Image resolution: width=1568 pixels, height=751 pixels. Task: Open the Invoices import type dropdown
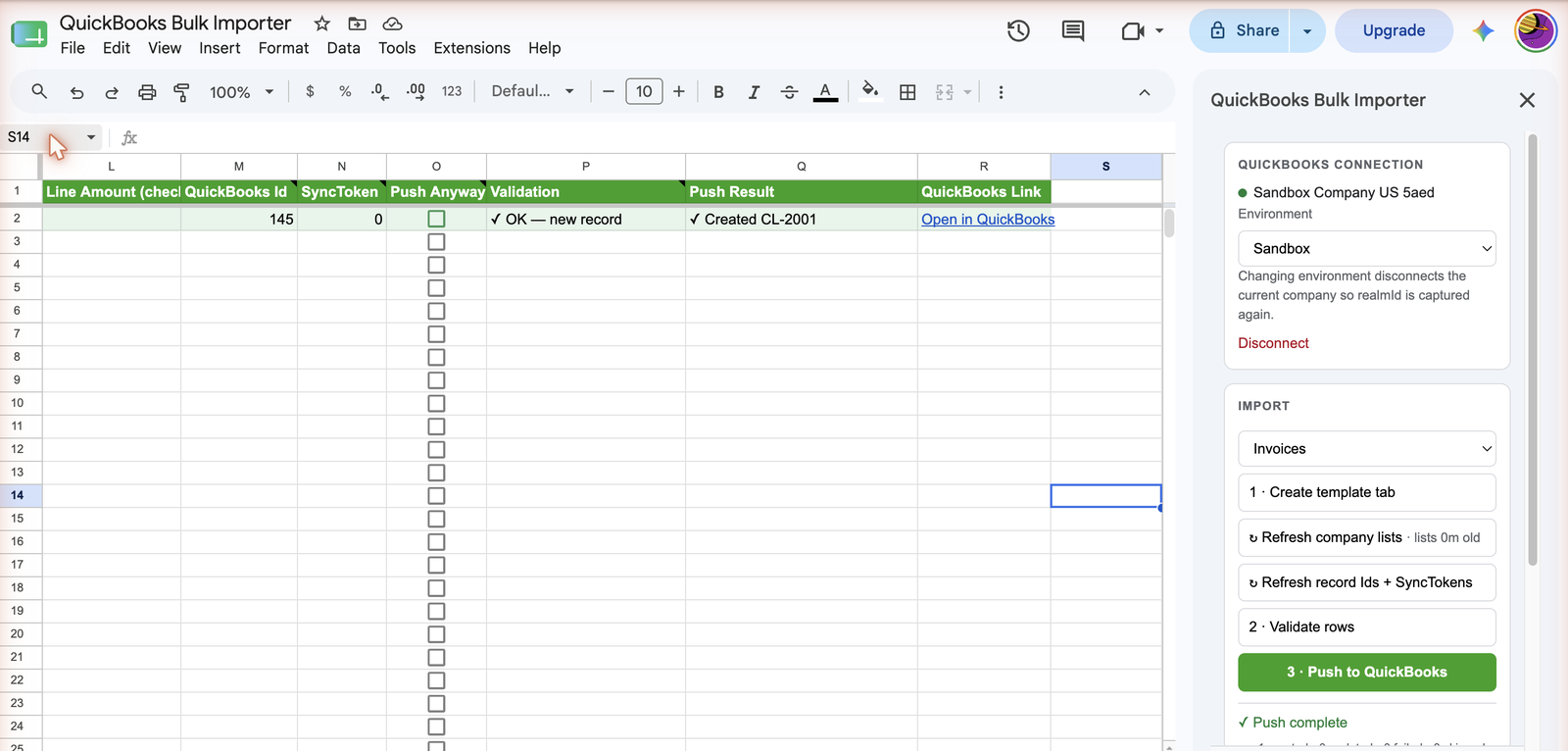(x=1367, y=448)
